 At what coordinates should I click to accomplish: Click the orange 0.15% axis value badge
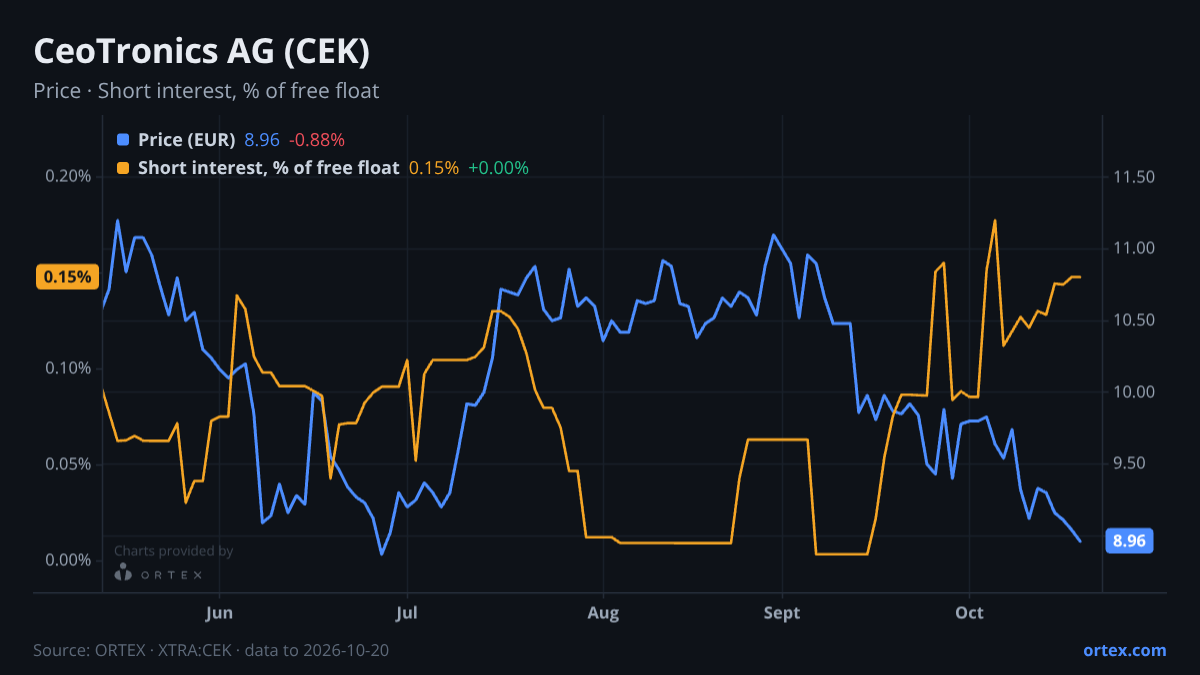pos(67,277)
